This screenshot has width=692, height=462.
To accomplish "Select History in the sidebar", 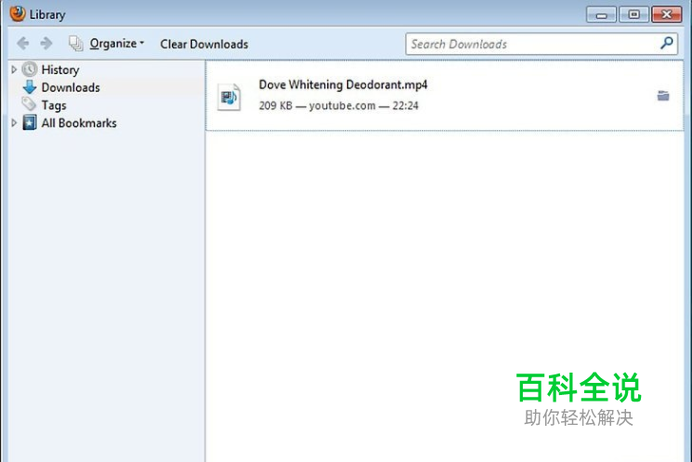I will point(60,70).
